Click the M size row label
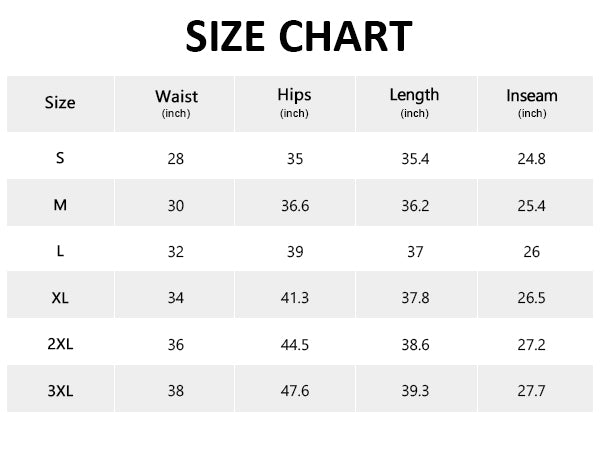The height and width of the screenshot is (450, 600). click(60, 205)
